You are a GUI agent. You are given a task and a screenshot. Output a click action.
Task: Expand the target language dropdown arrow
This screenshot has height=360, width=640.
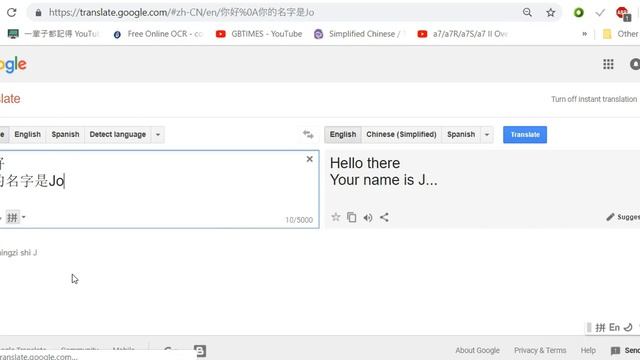pyautogui.click(x=487, y=134)
